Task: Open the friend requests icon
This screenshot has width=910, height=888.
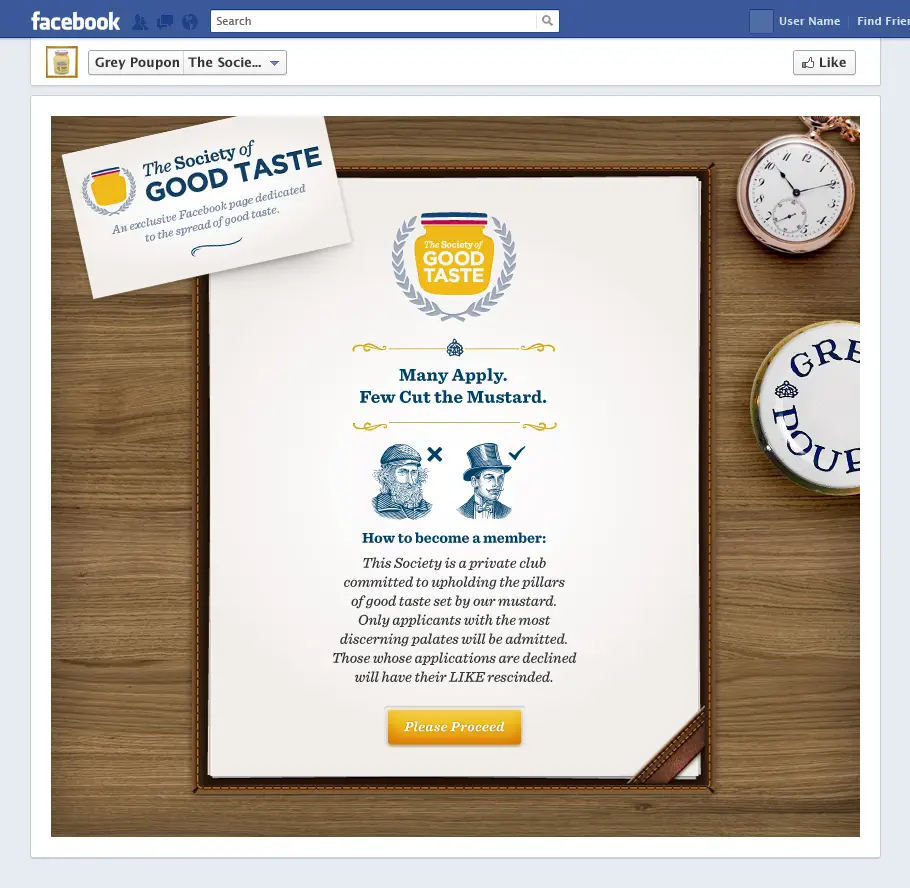Action: pos(139,22)
